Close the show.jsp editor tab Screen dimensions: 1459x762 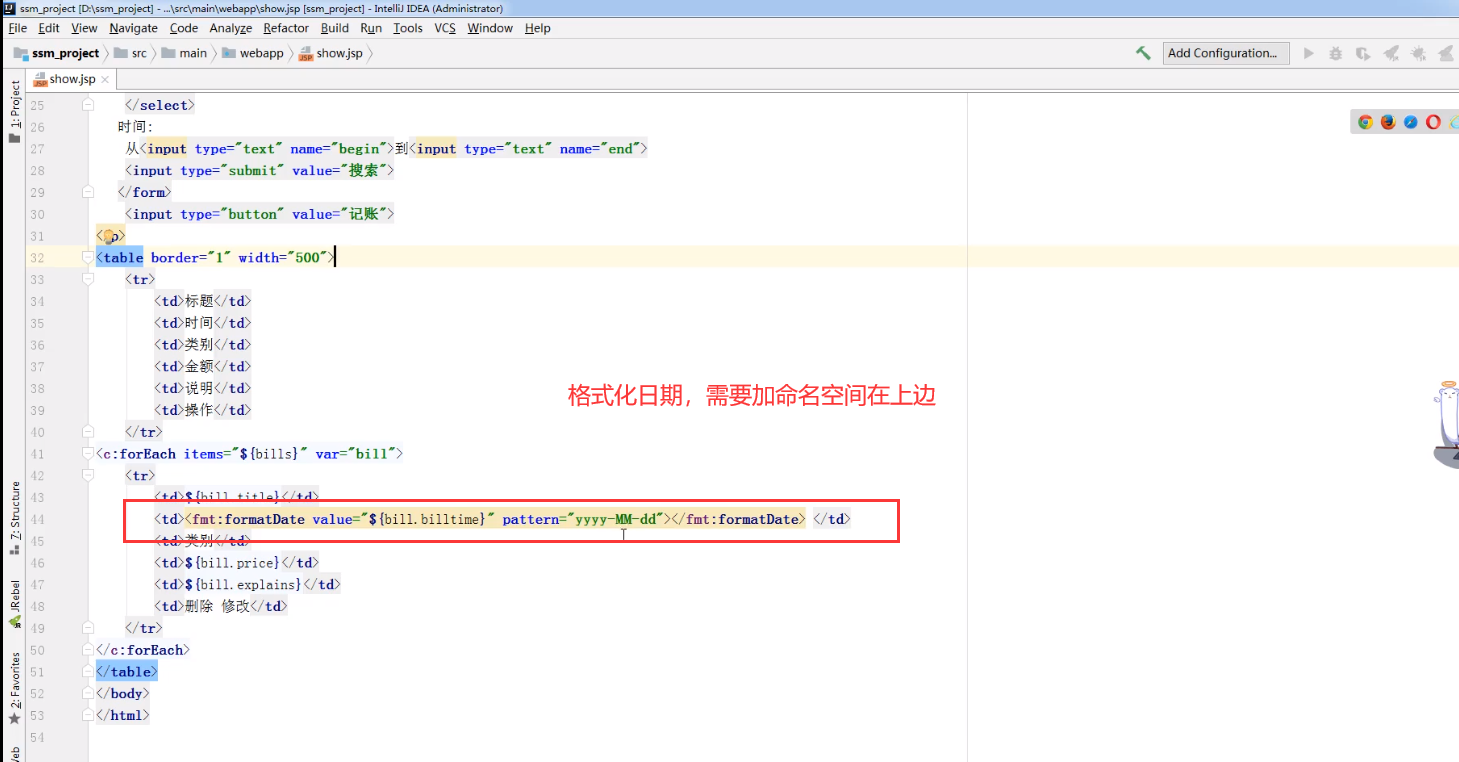(x=107, y=79)
